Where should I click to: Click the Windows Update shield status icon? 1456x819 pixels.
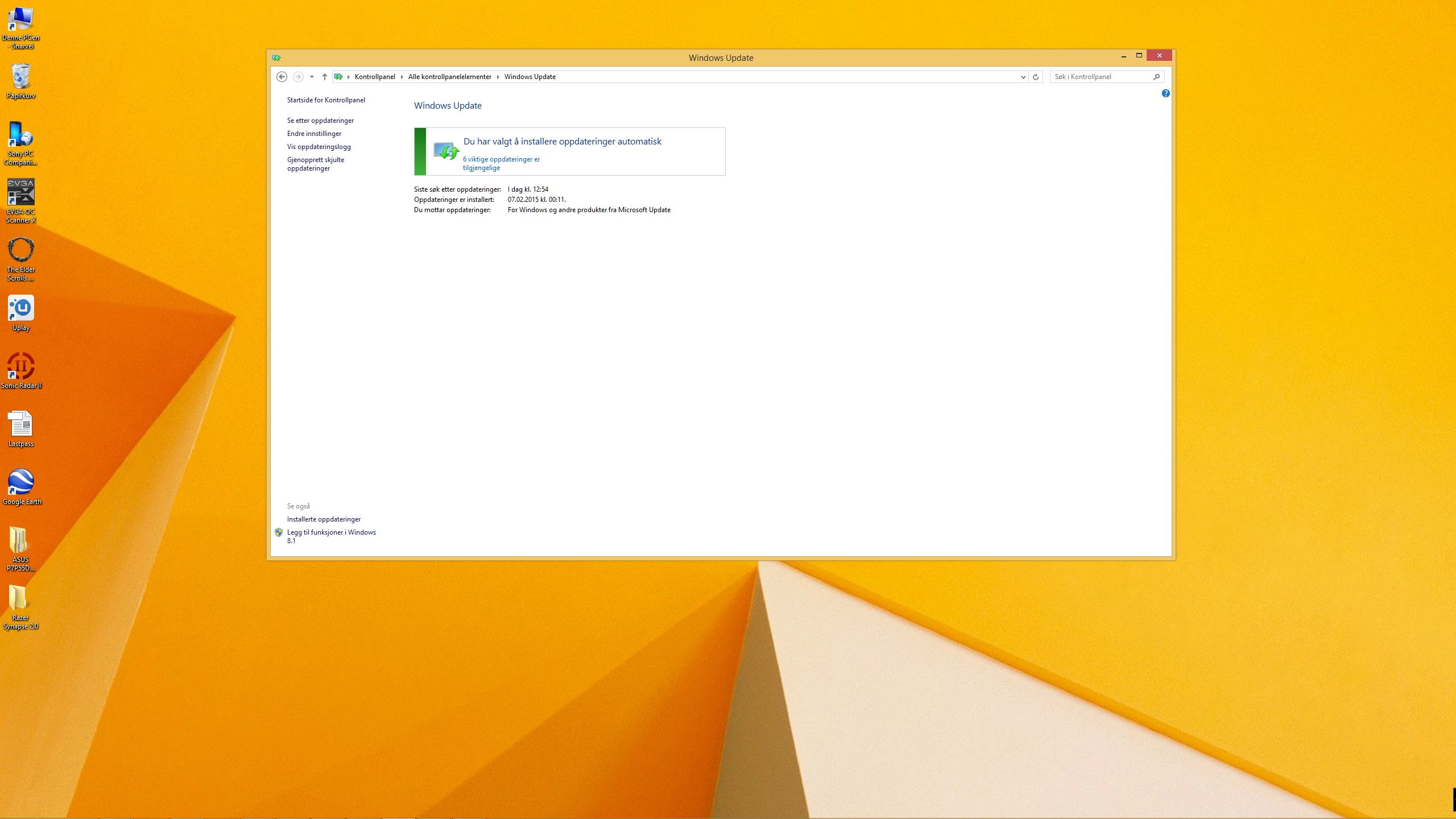(446, 151)
